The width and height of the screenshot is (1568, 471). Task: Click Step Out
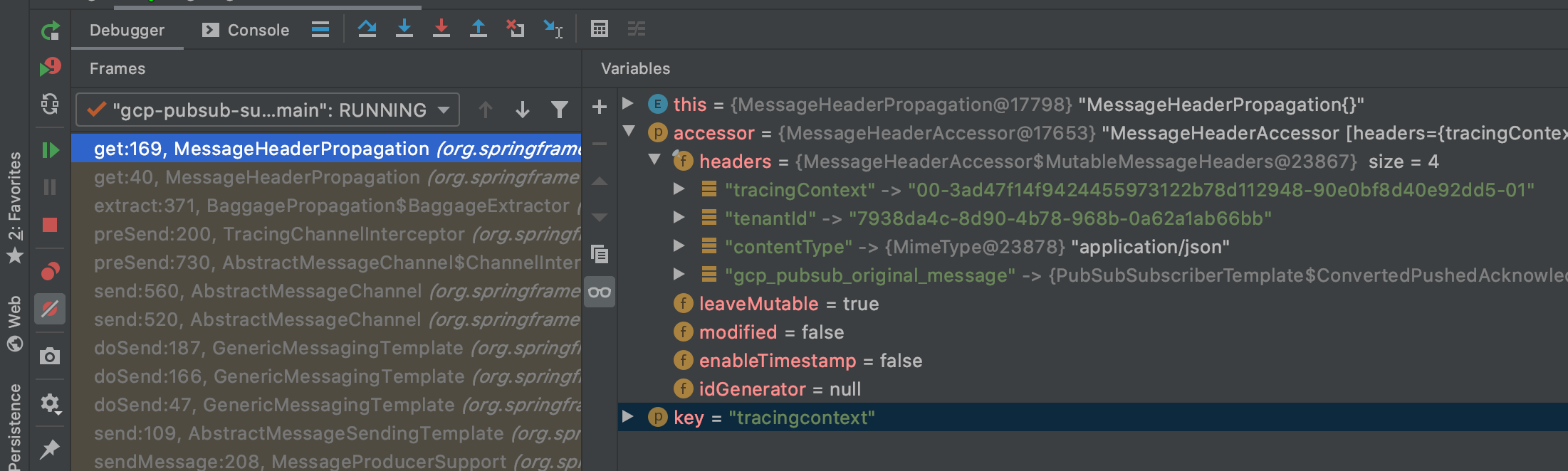pyautogui.click(x=479, y=28)
